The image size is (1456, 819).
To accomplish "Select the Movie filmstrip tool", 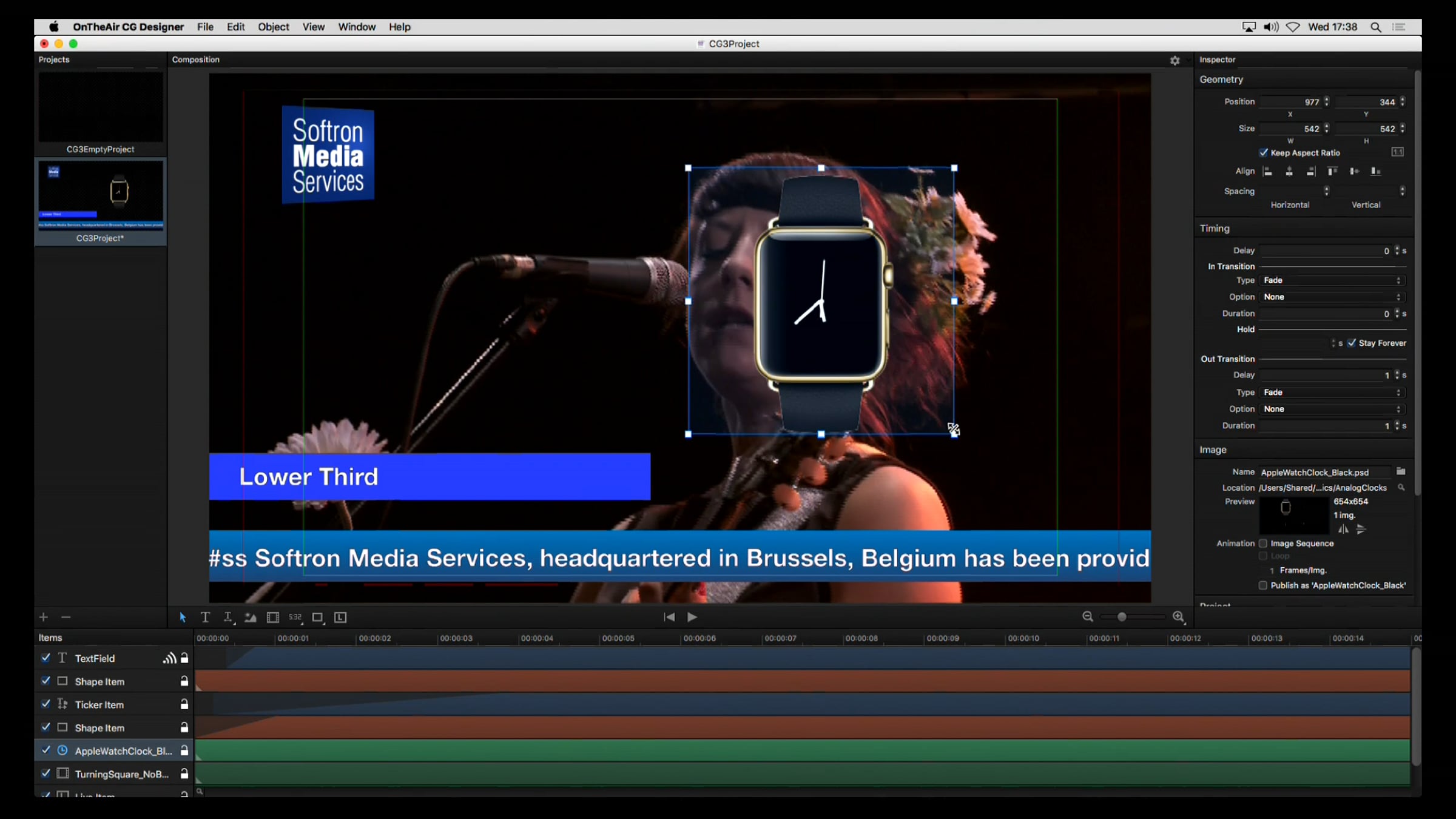I will [x=273, y=617].
